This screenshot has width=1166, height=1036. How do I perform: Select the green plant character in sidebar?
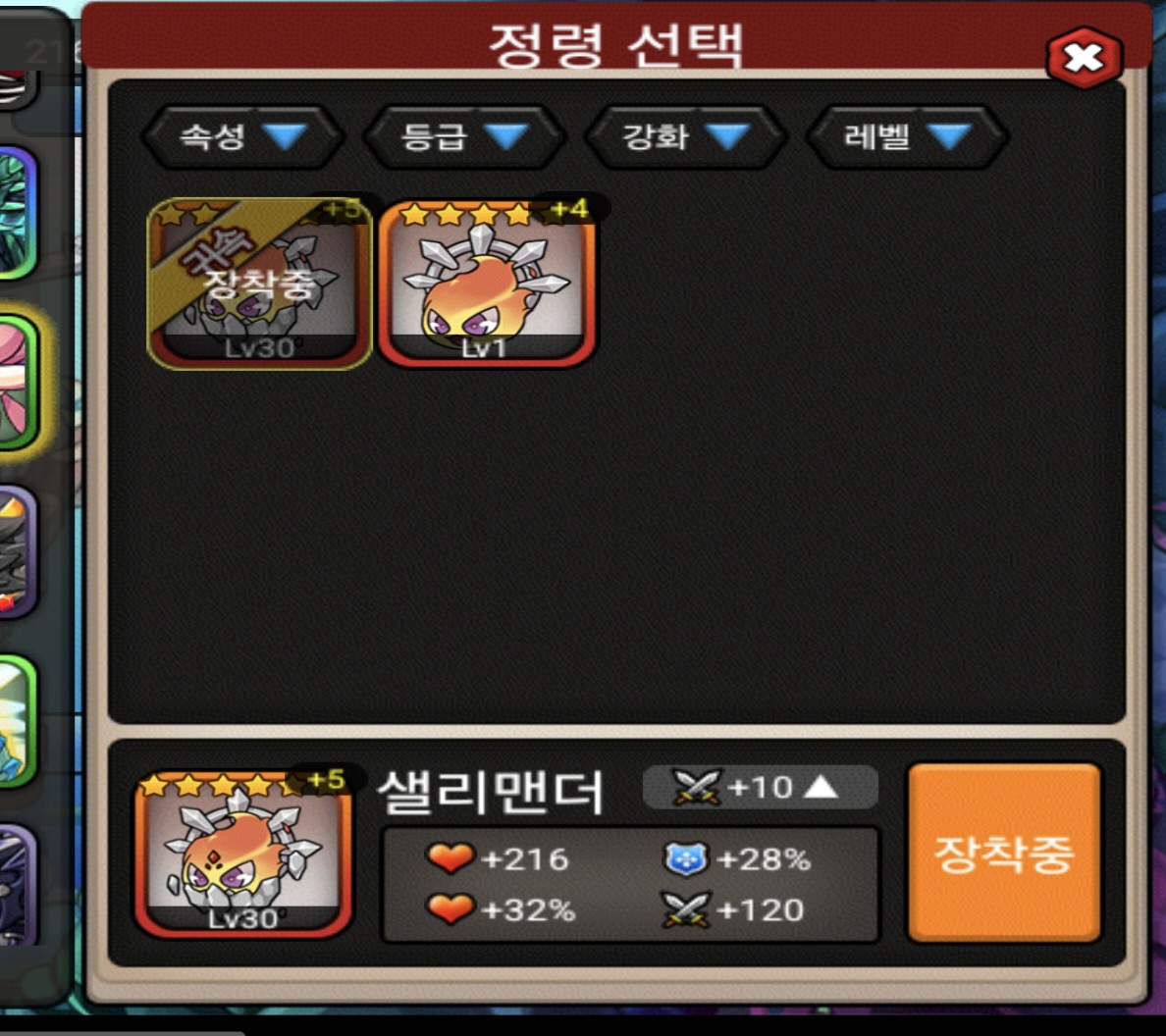tap(18, 213)
